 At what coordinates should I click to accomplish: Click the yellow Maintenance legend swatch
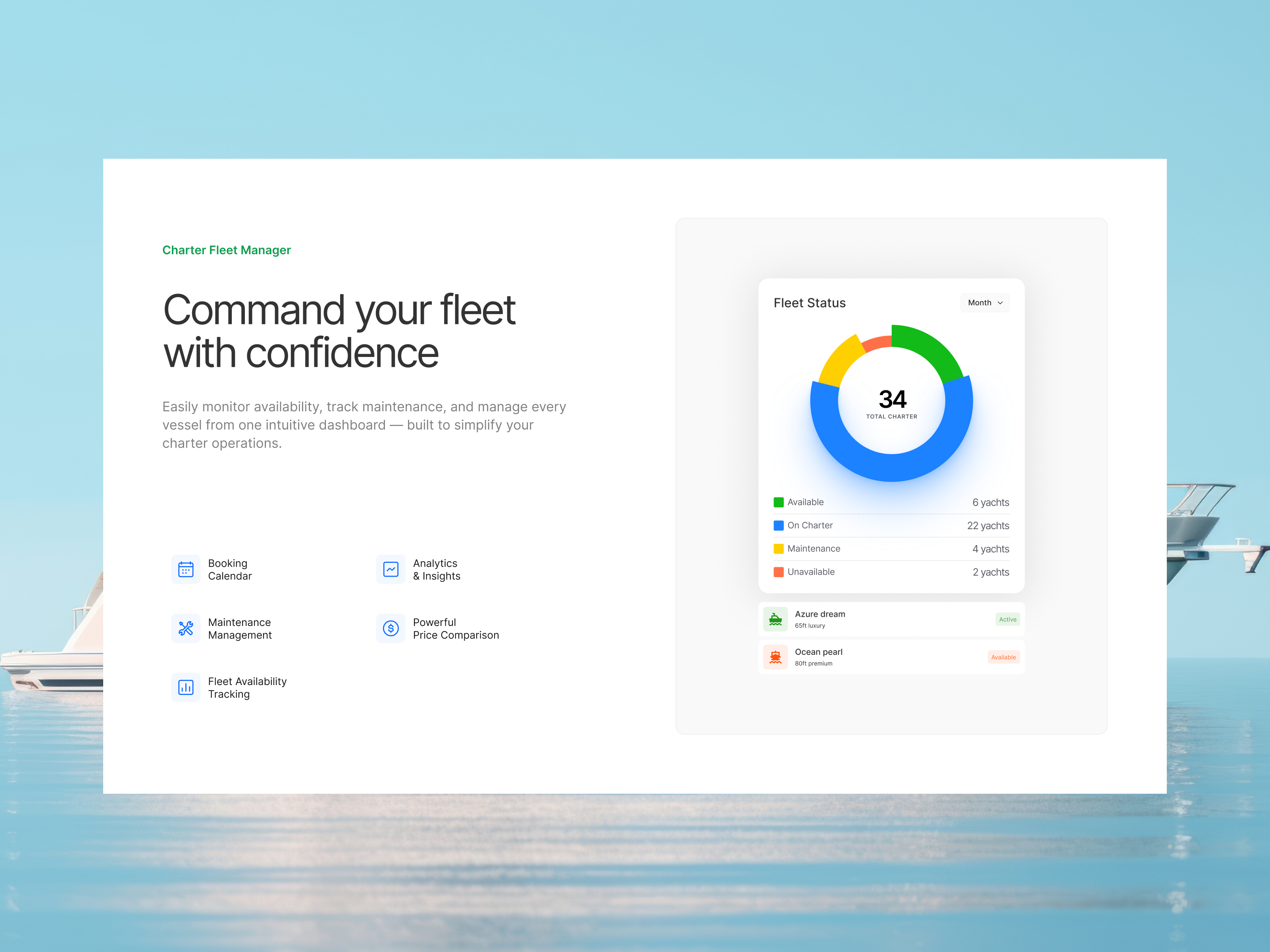779,549
